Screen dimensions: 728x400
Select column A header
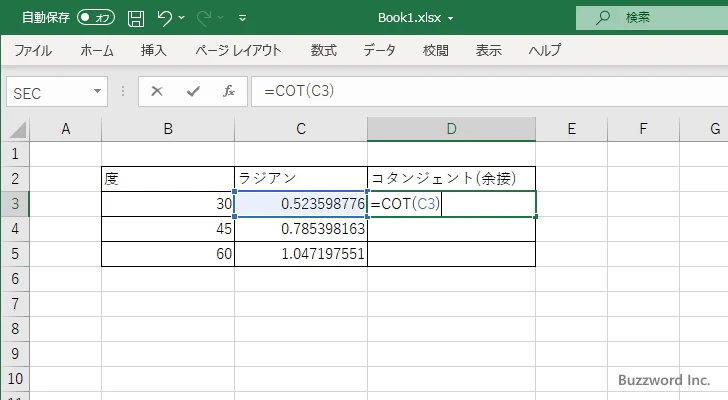pyautogui.click(x=65, y=129)
